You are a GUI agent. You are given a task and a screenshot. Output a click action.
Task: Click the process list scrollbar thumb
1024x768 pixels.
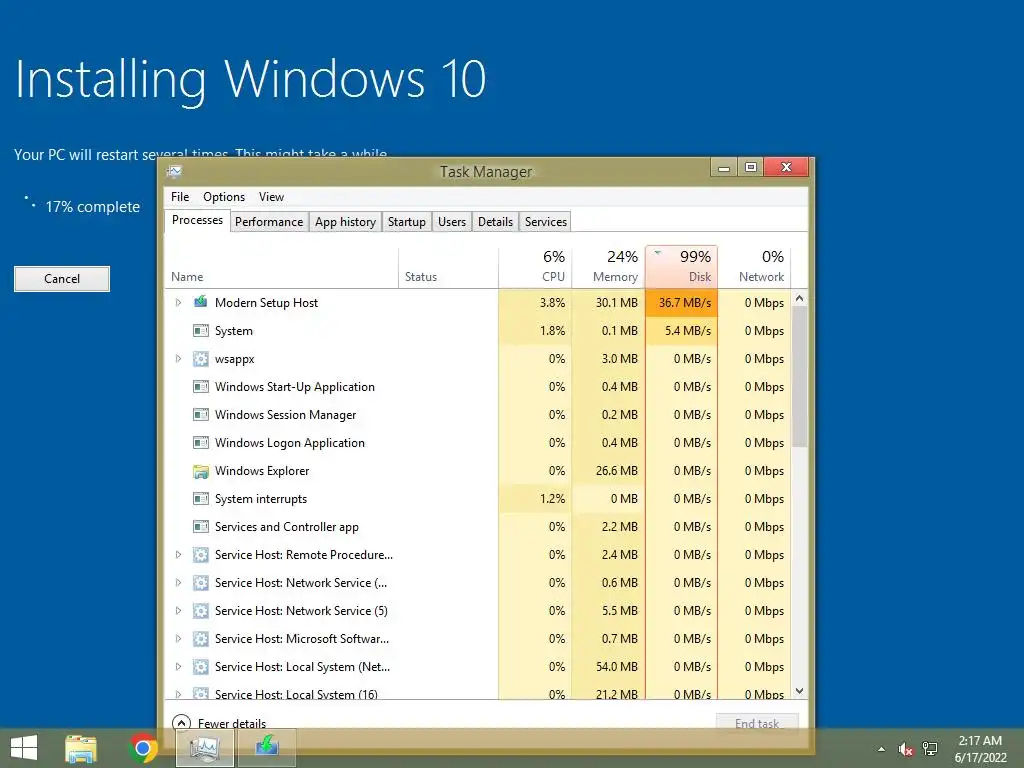799,376
